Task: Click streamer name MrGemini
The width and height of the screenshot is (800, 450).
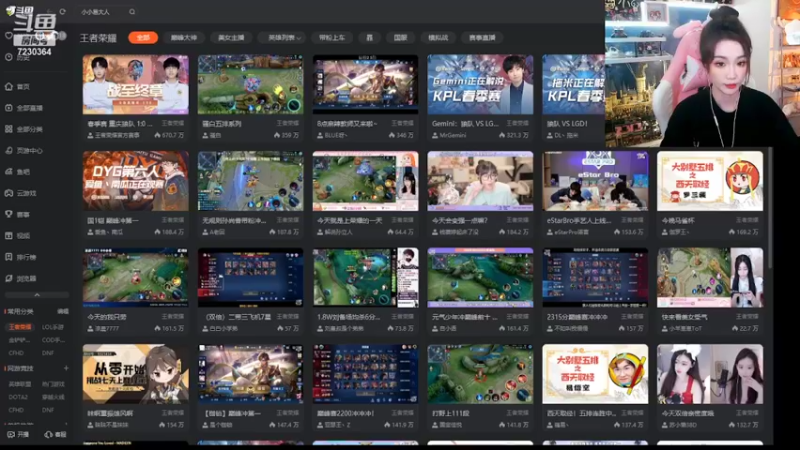Action: click(x=453, y=135)
